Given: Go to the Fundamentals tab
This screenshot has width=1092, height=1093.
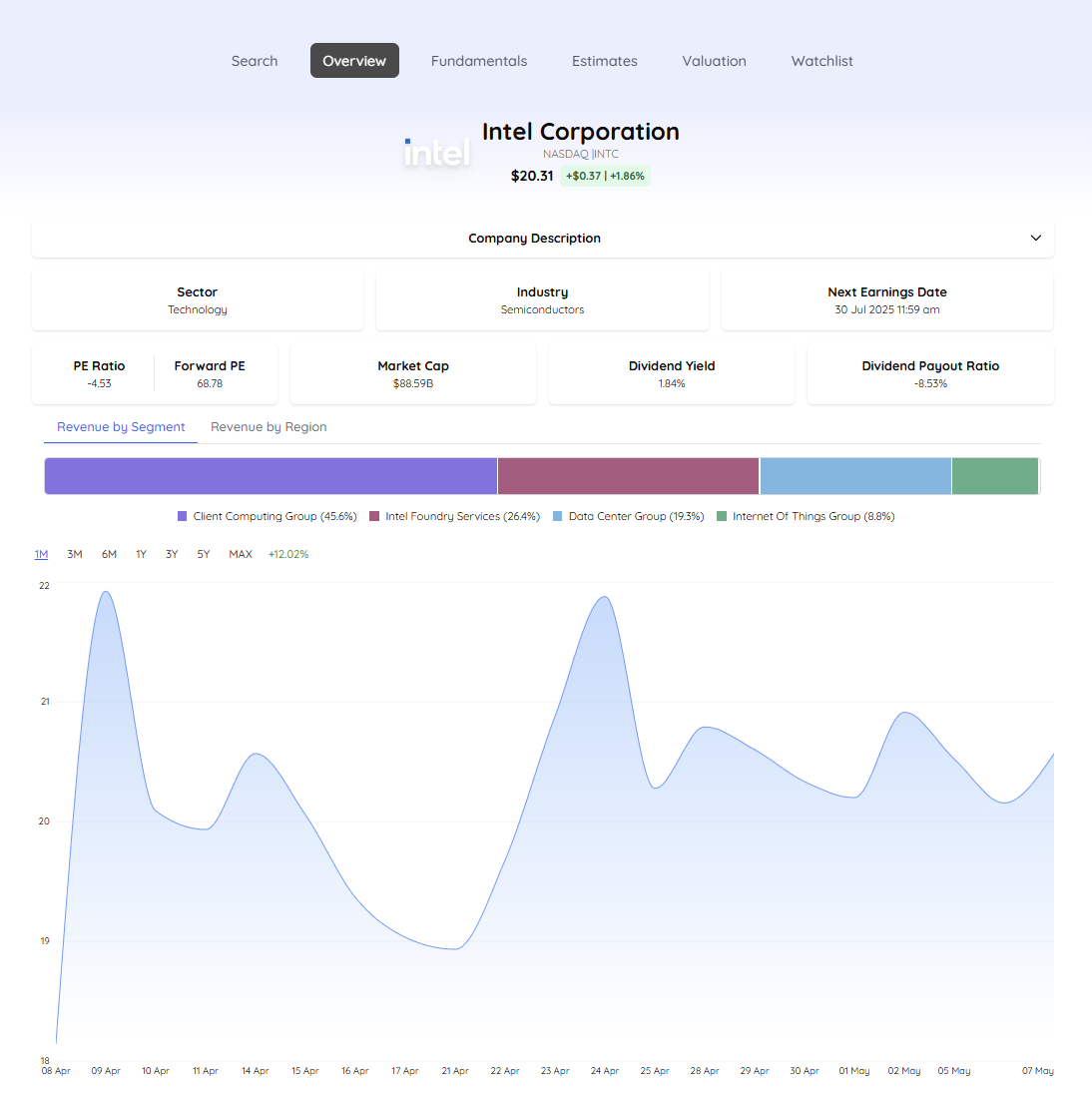Looking at the screenshot, I should [479, 61].
